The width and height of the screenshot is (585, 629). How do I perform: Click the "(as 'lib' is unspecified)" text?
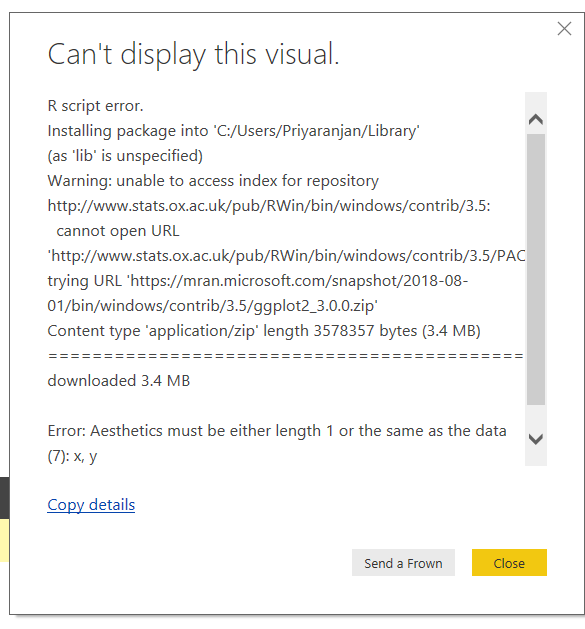coord(125,156)
